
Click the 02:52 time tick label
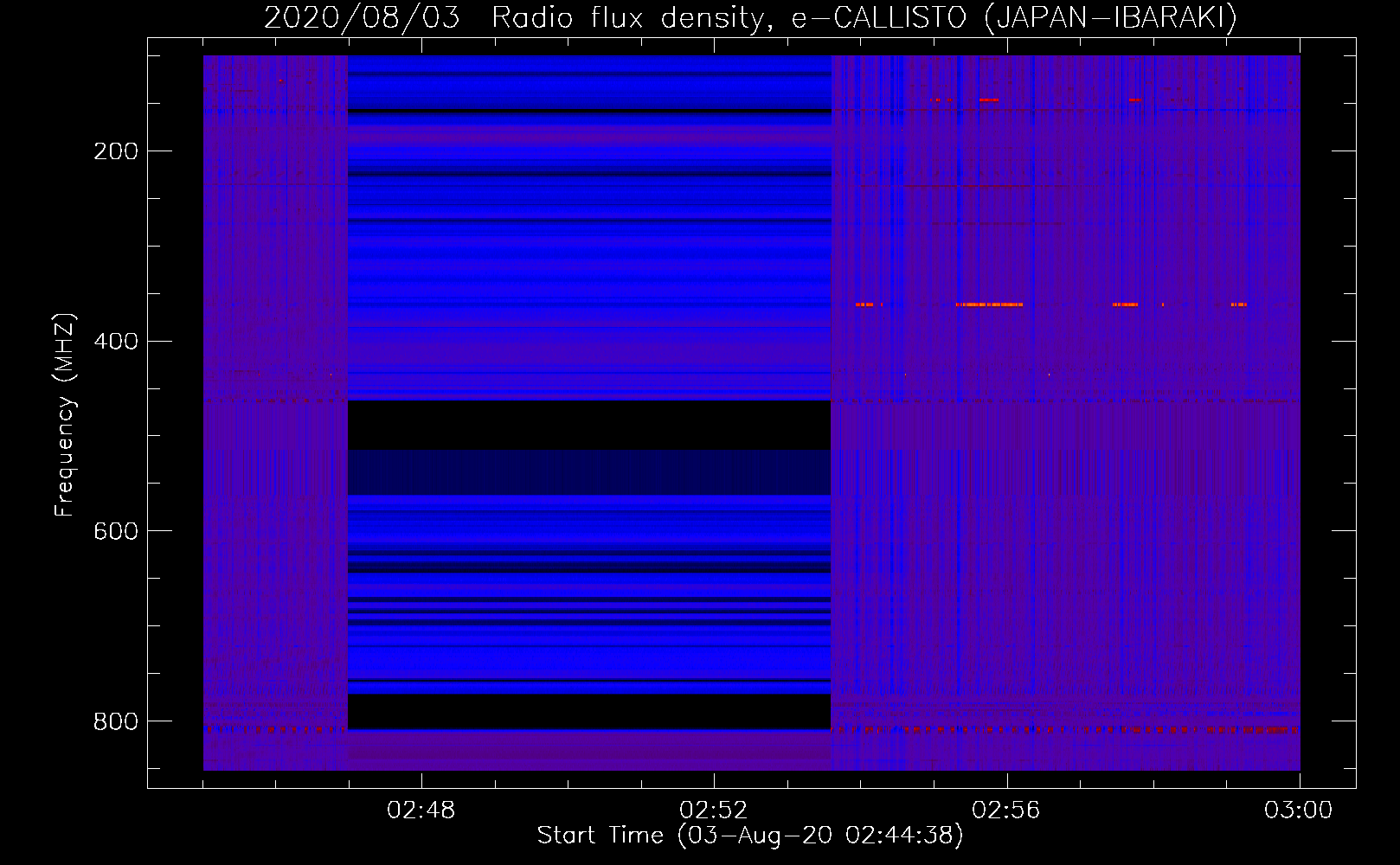click(x=714, y=811)
